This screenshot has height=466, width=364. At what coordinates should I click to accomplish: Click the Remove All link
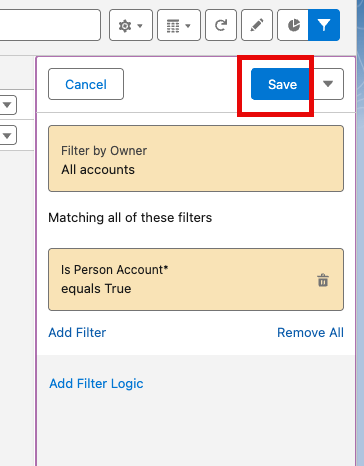[x=310, y=332]
